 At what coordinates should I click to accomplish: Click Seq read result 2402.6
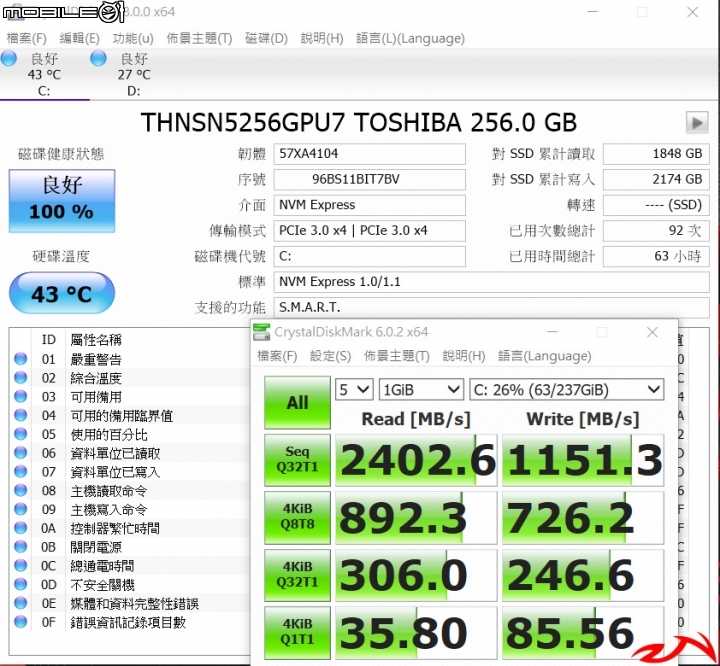(x=416, y=460)
